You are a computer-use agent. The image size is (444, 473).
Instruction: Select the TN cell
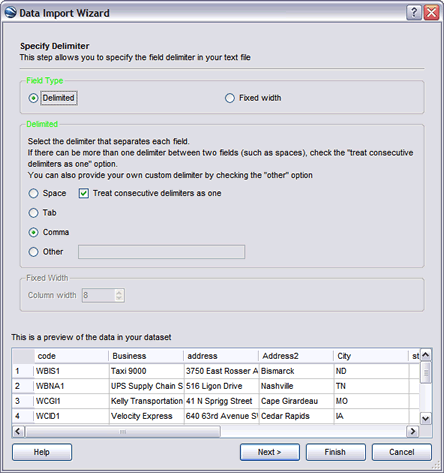[x=371, y=386]
